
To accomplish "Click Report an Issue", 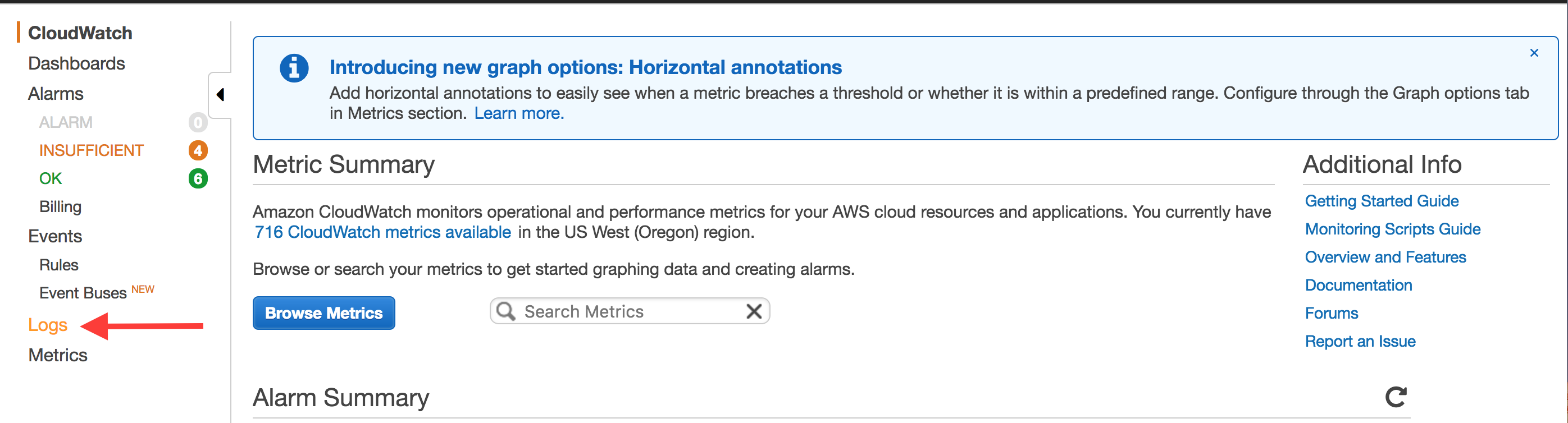I will [x=1360, y=341].
